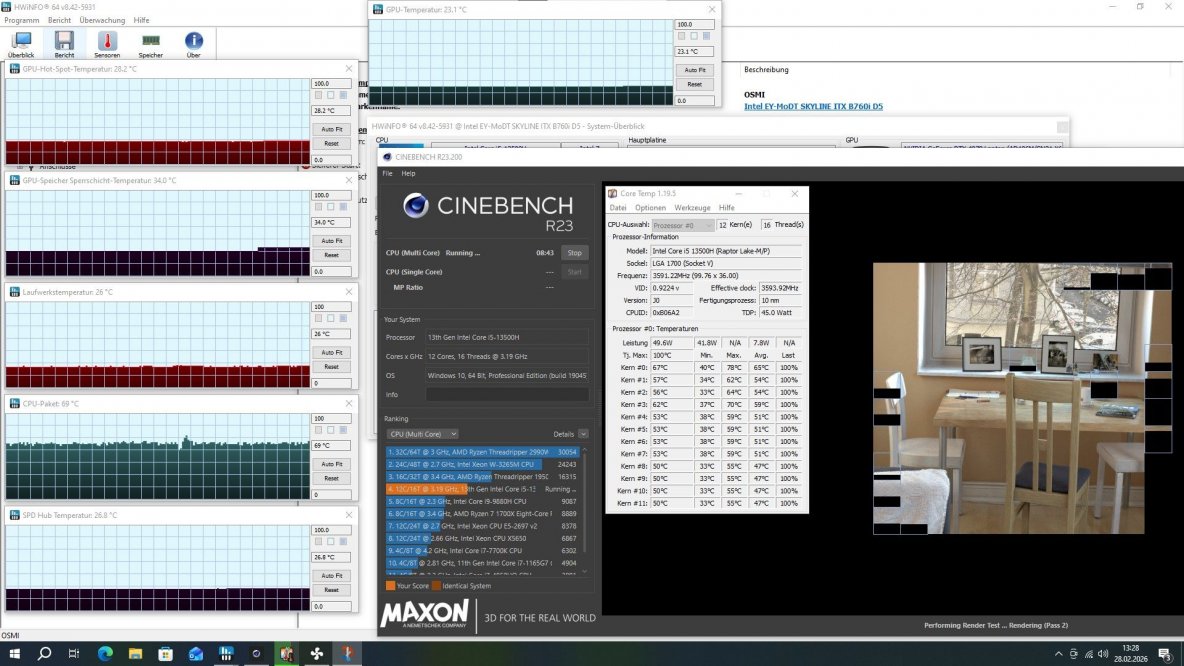
Task: Click HWiNFO icon in CPU-Paket graph title bar
Action: click(x=14, y=404)
